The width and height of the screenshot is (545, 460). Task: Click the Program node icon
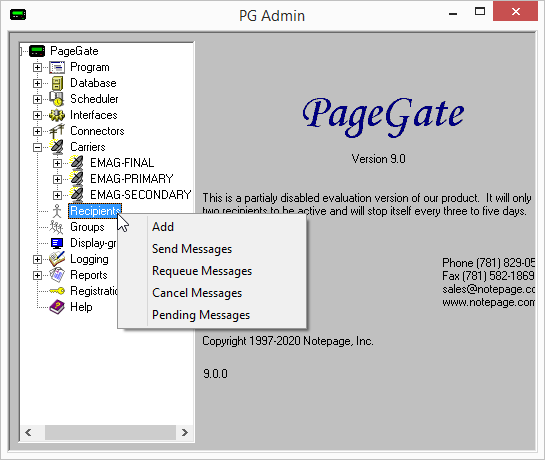[x=57, y=67]
